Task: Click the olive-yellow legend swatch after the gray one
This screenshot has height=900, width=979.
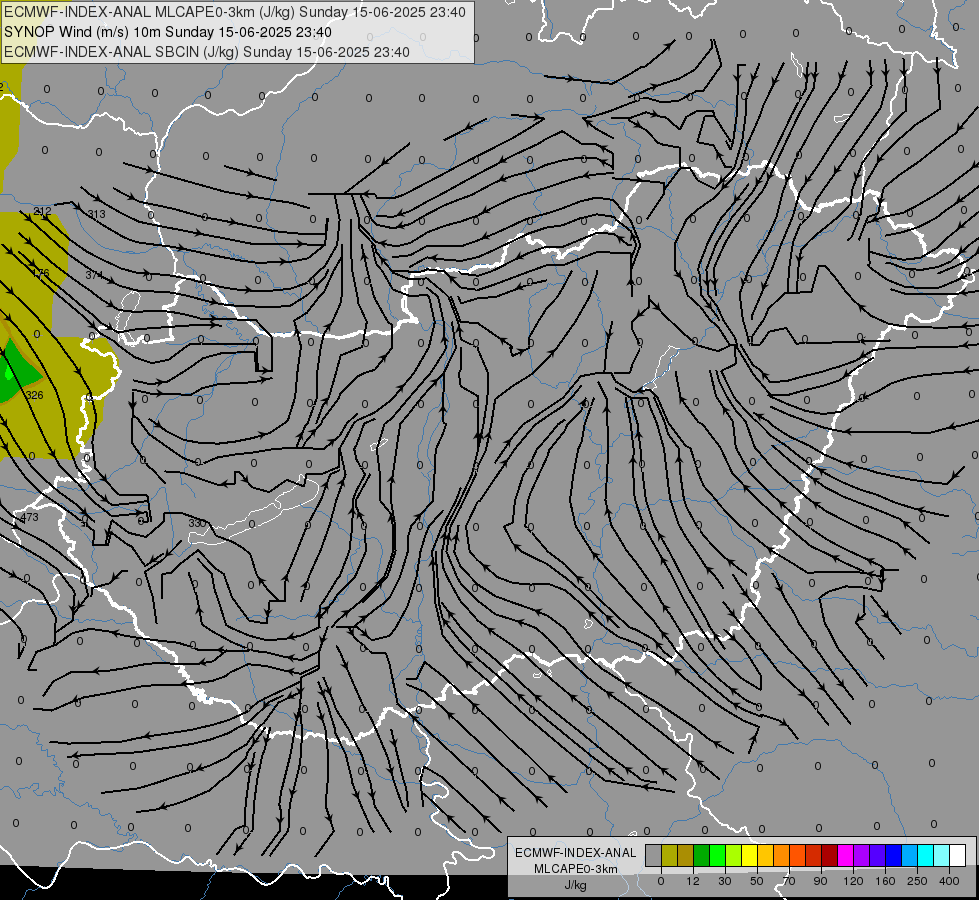Action: [x=669, y=855]
